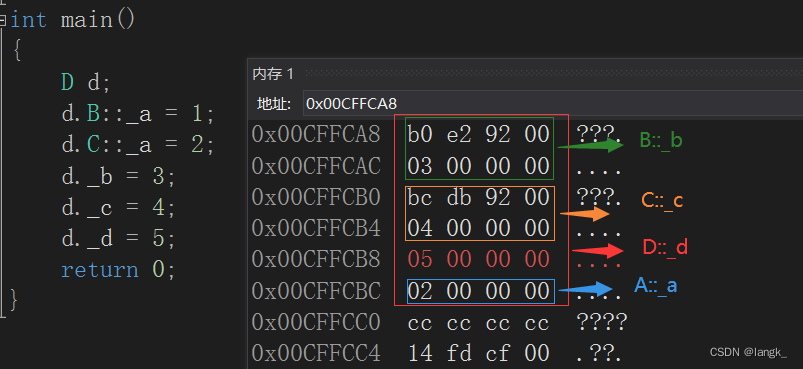
Task: Click the address field showing 0x00CFFCA8
Action: pyautogui.click(x=553, y=104)
